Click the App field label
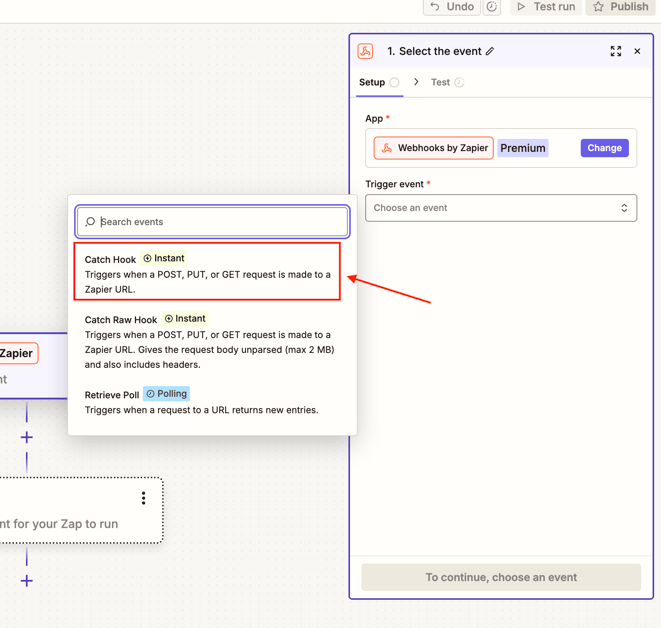 (x=374, y=118)
